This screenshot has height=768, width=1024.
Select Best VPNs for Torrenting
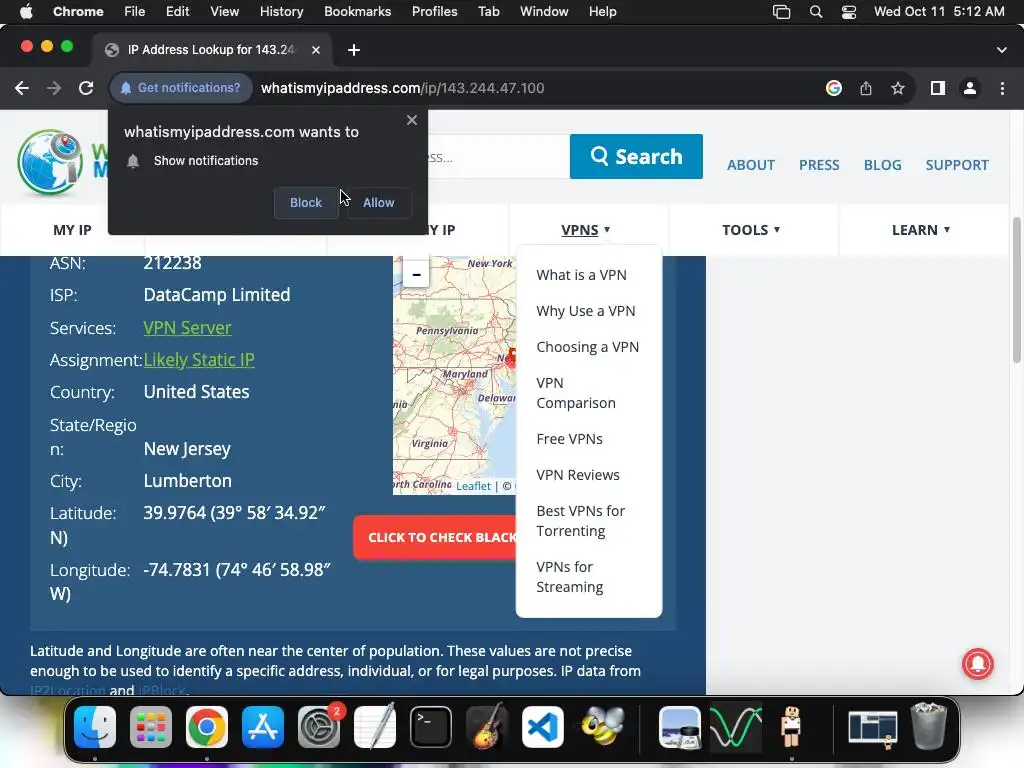point(581,520)
